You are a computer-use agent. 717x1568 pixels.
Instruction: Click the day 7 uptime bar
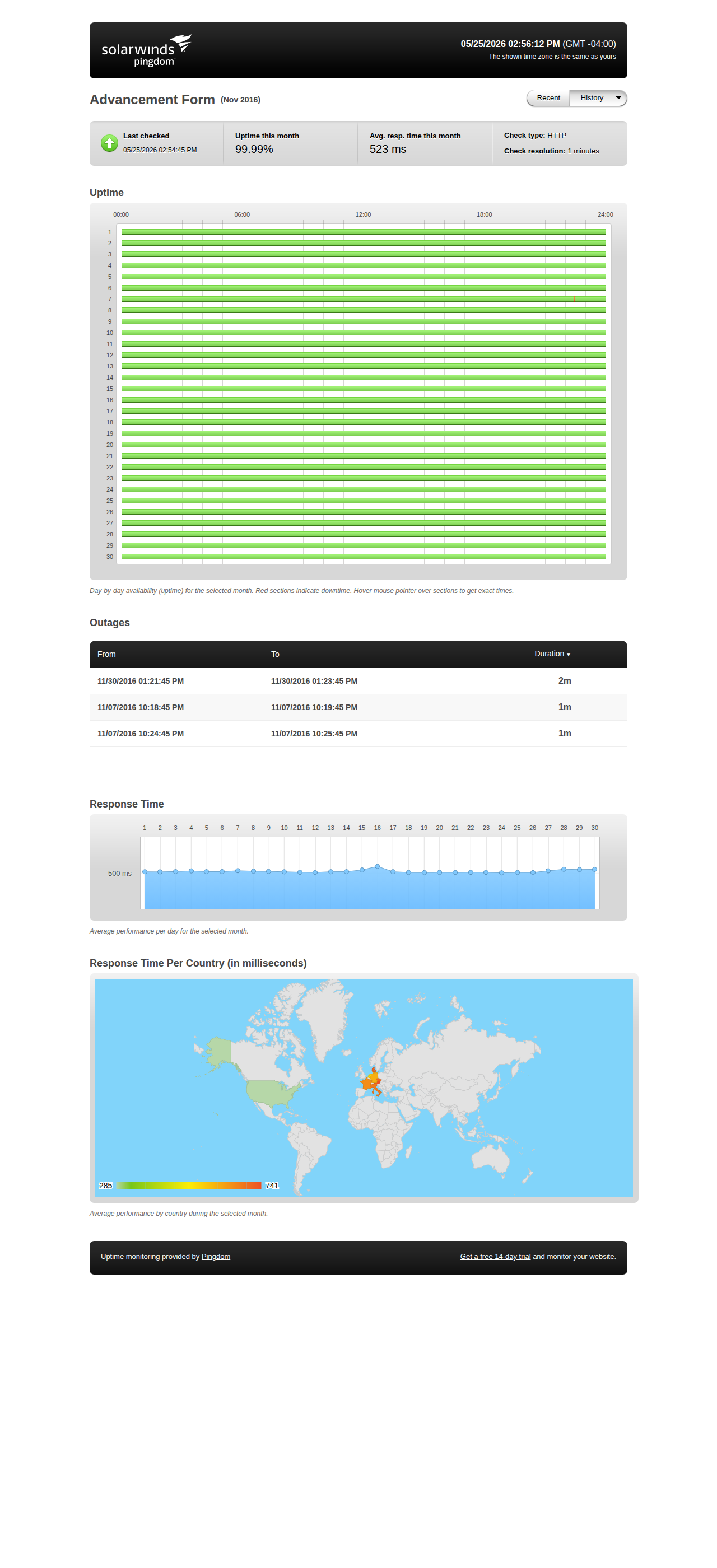(364, 299)
